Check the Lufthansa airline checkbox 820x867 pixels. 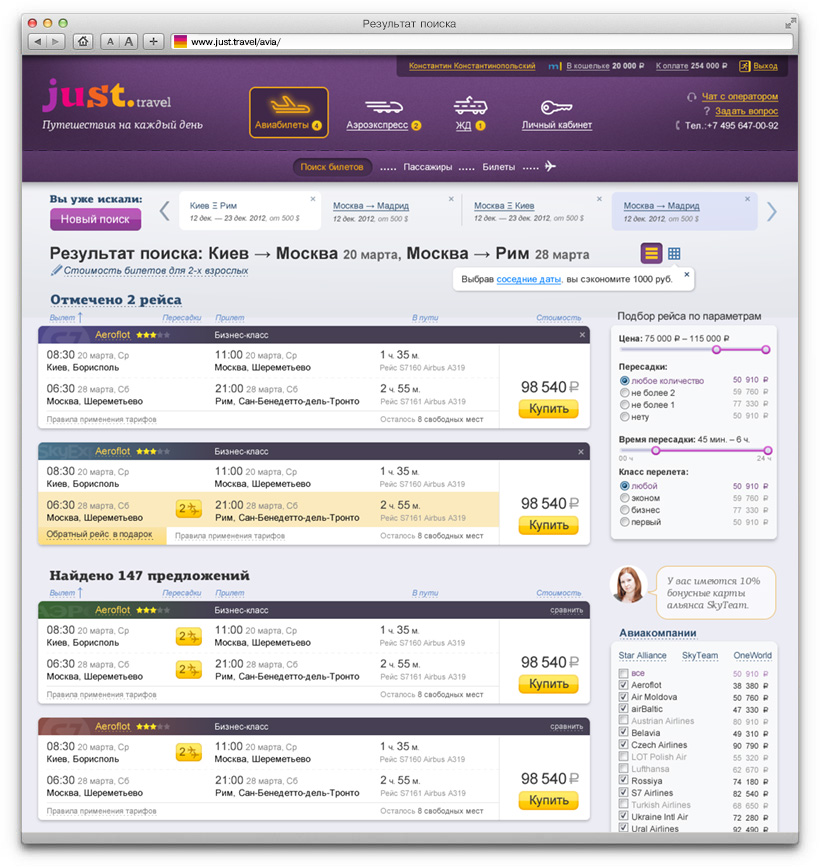pos(624,769)
